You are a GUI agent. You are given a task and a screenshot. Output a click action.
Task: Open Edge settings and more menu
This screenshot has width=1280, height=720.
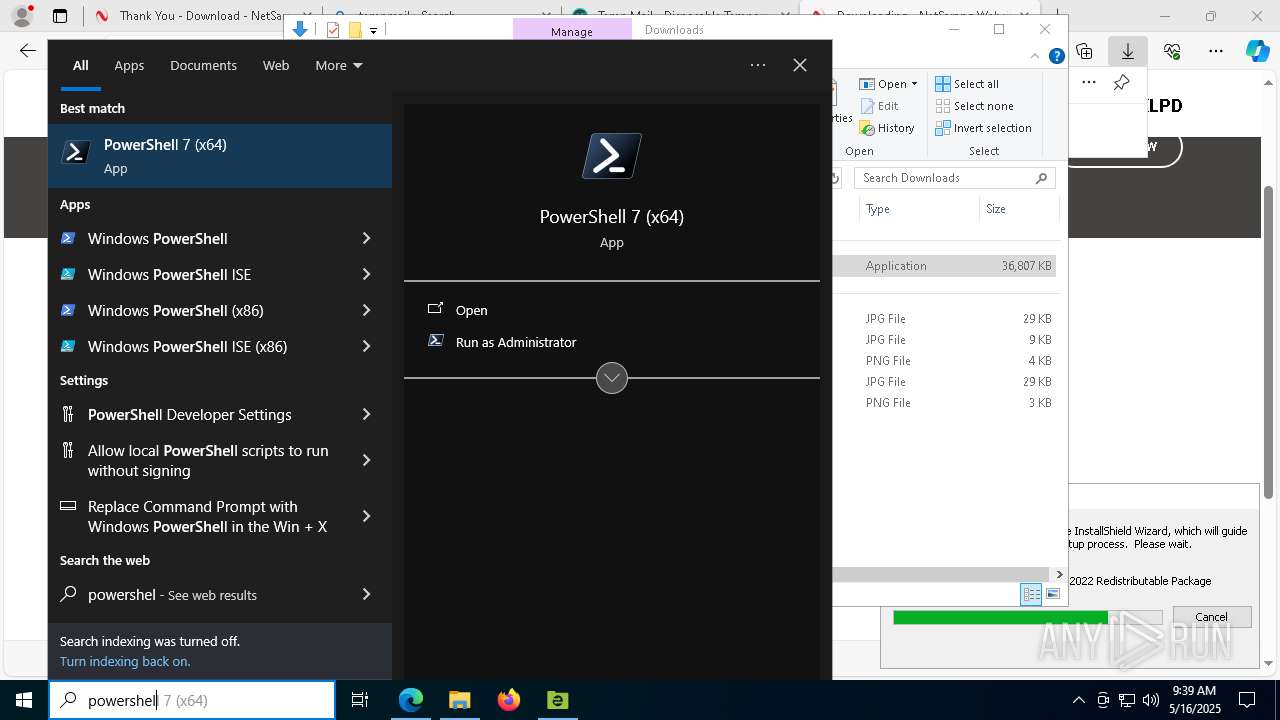(1216, 51)
